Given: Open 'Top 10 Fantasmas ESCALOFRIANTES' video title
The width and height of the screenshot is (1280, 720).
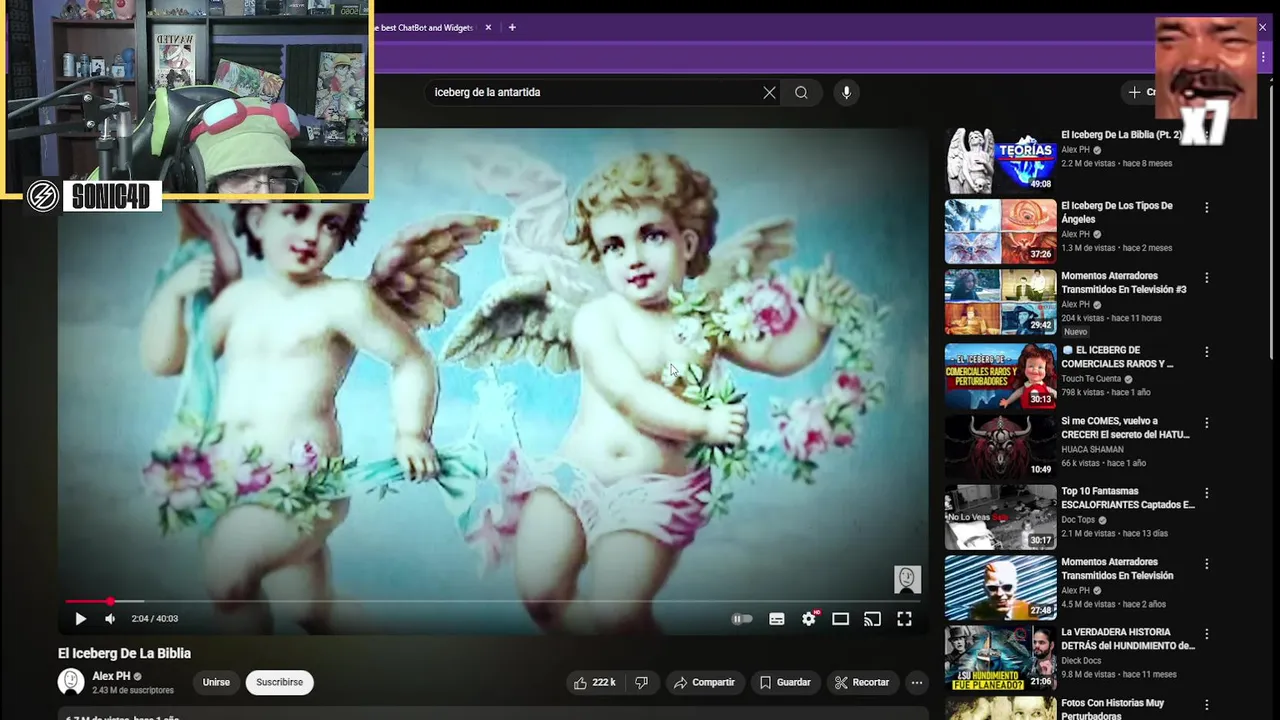Looking at the screenshot, I should [1127, 498].
